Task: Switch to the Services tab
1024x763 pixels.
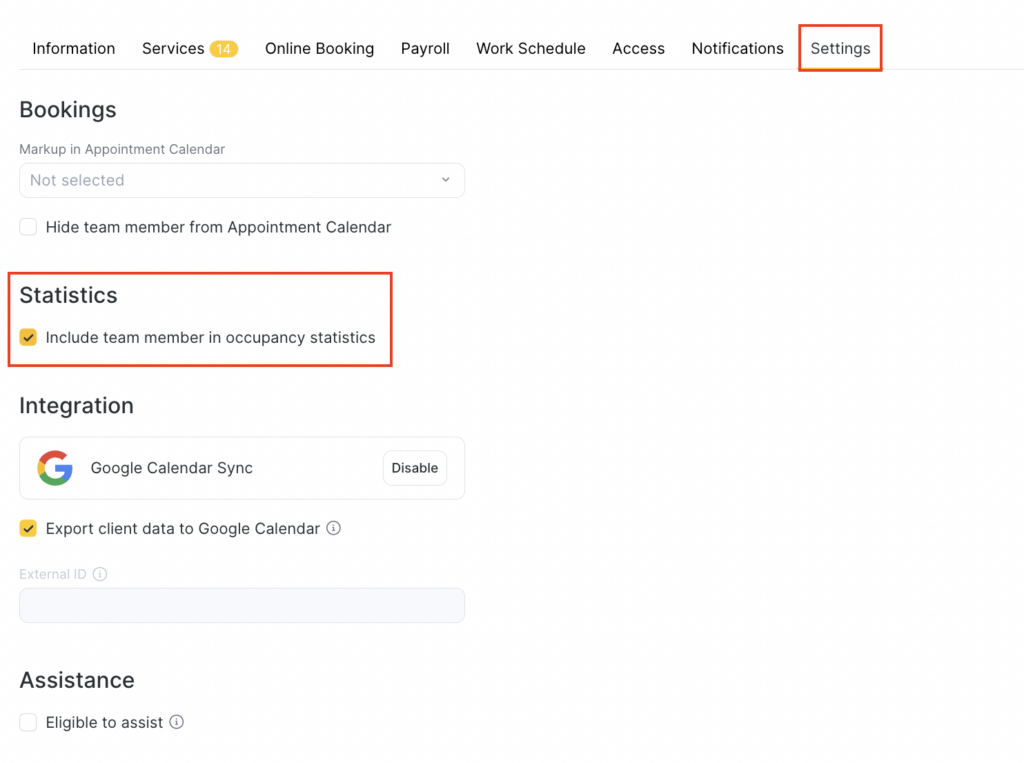Action: click(173, 48)
